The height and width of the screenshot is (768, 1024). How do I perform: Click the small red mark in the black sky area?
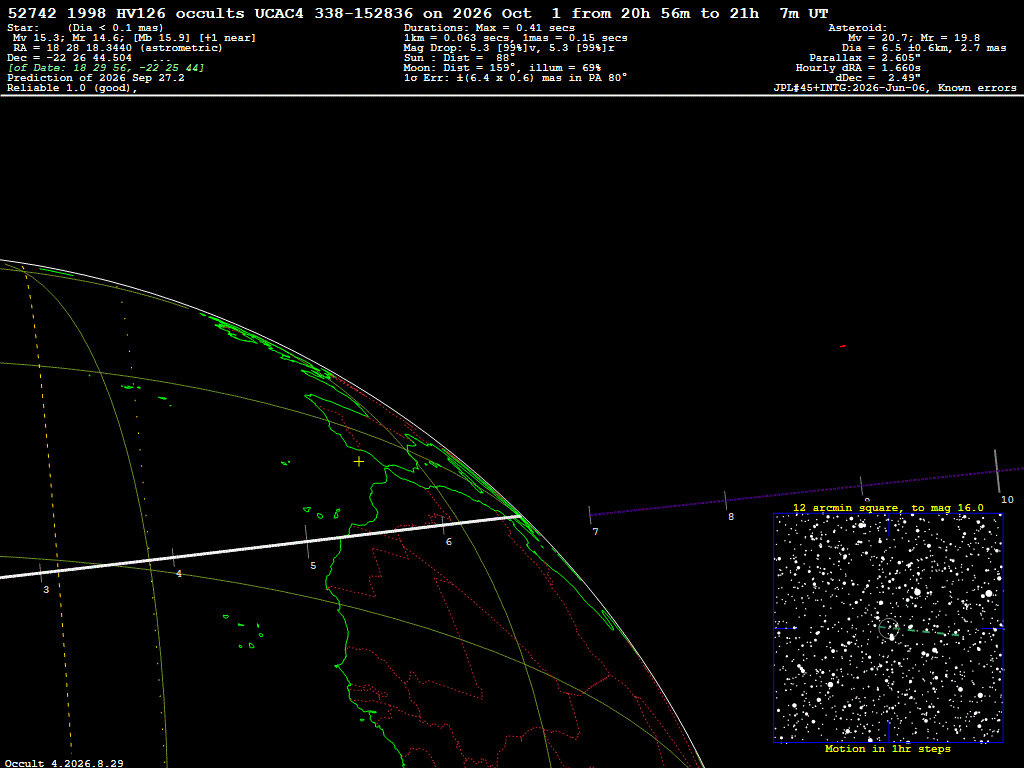pos(842,346)
